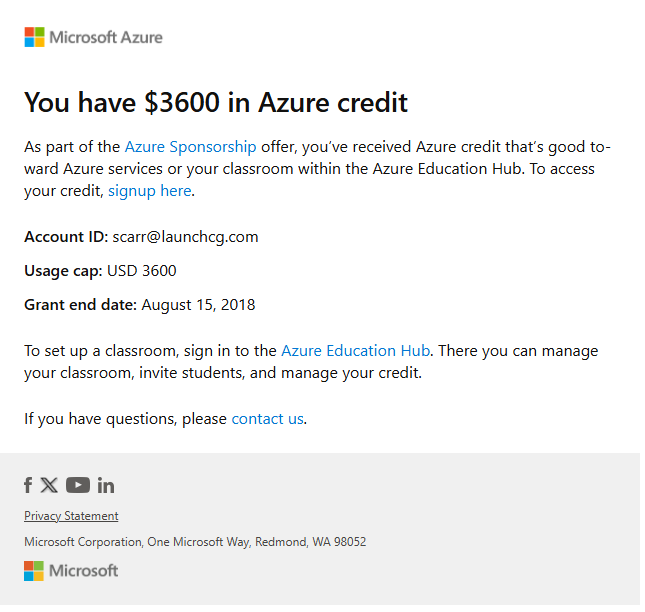
Task: Click the Microsoft Corporation address text
Action: pos(195,542)
